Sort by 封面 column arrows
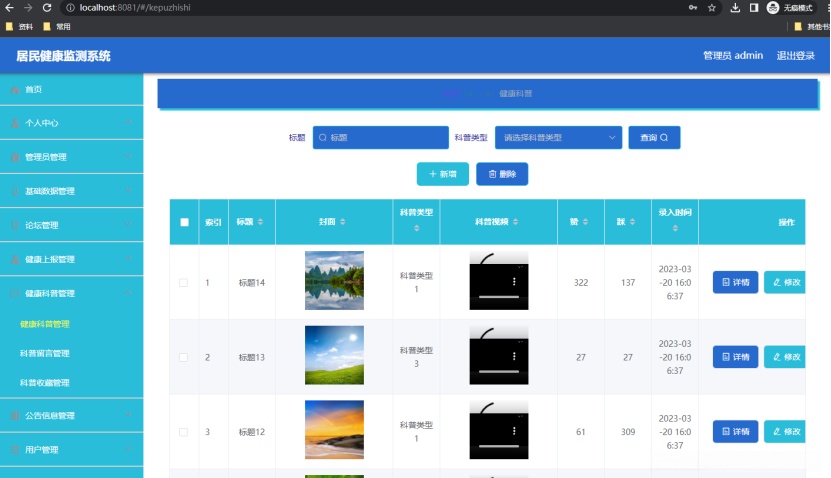Viewport: 831px width, 478px height. (x=343, y=222)
